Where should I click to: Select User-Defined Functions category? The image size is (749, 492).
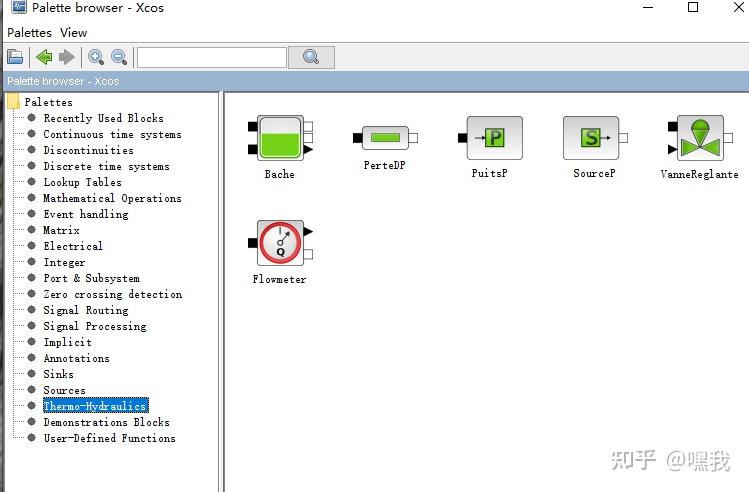point(109,438)
